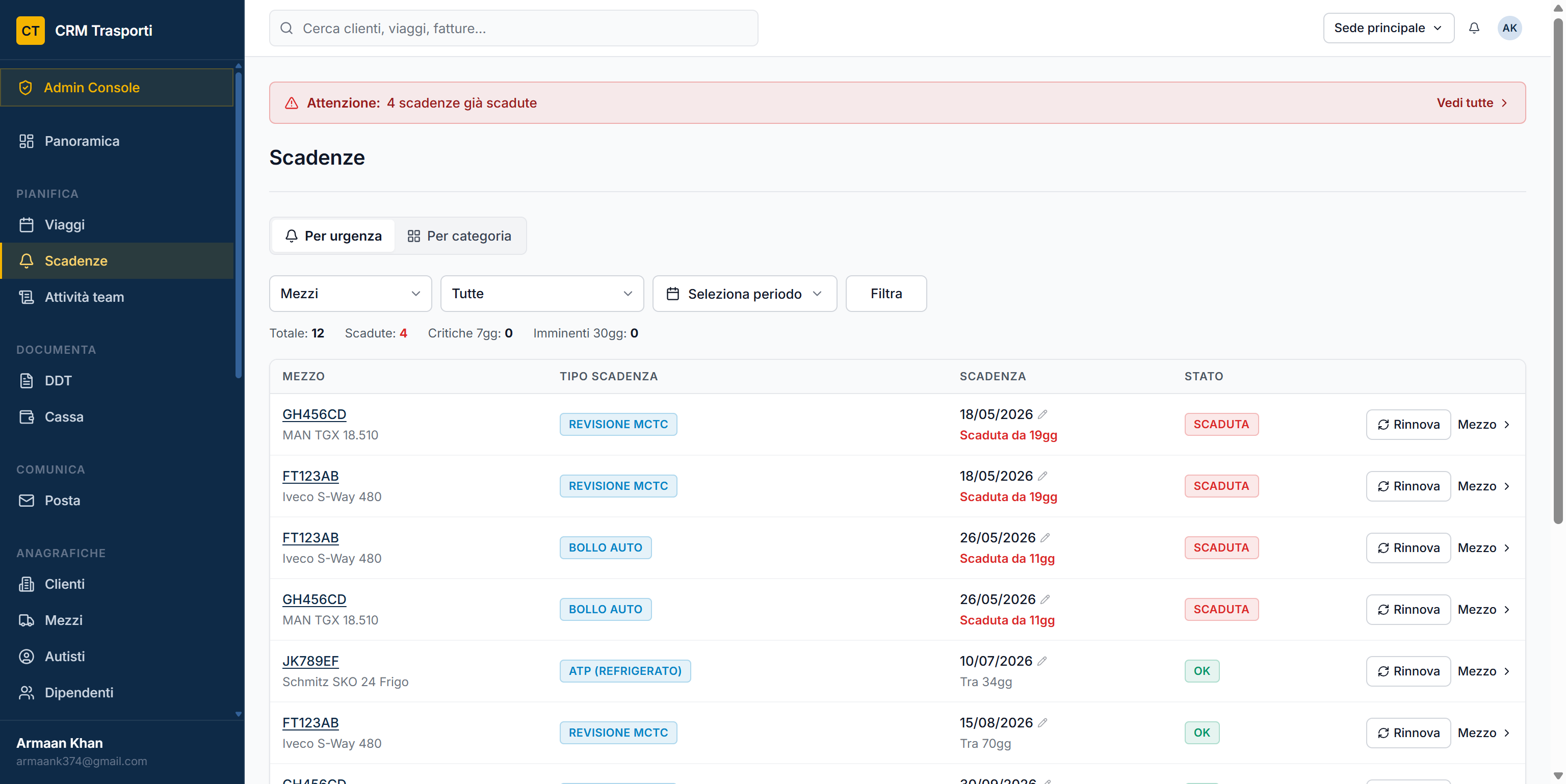Click the Viaggi calendar icon
The height and width of the screenshot is (784, 1566).
26,225
